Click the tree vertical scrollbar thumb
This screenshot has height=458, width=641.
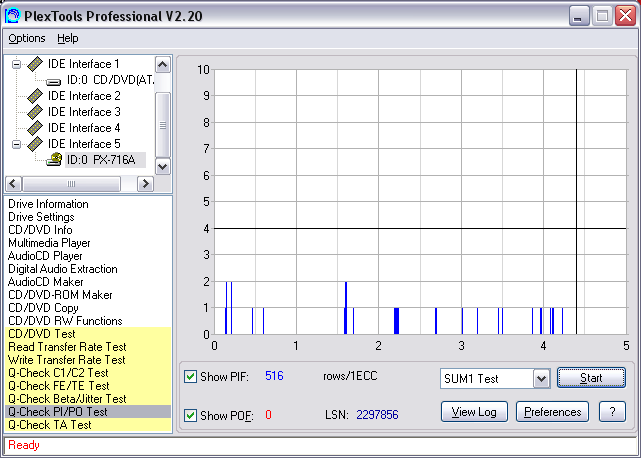click(163, 125)
